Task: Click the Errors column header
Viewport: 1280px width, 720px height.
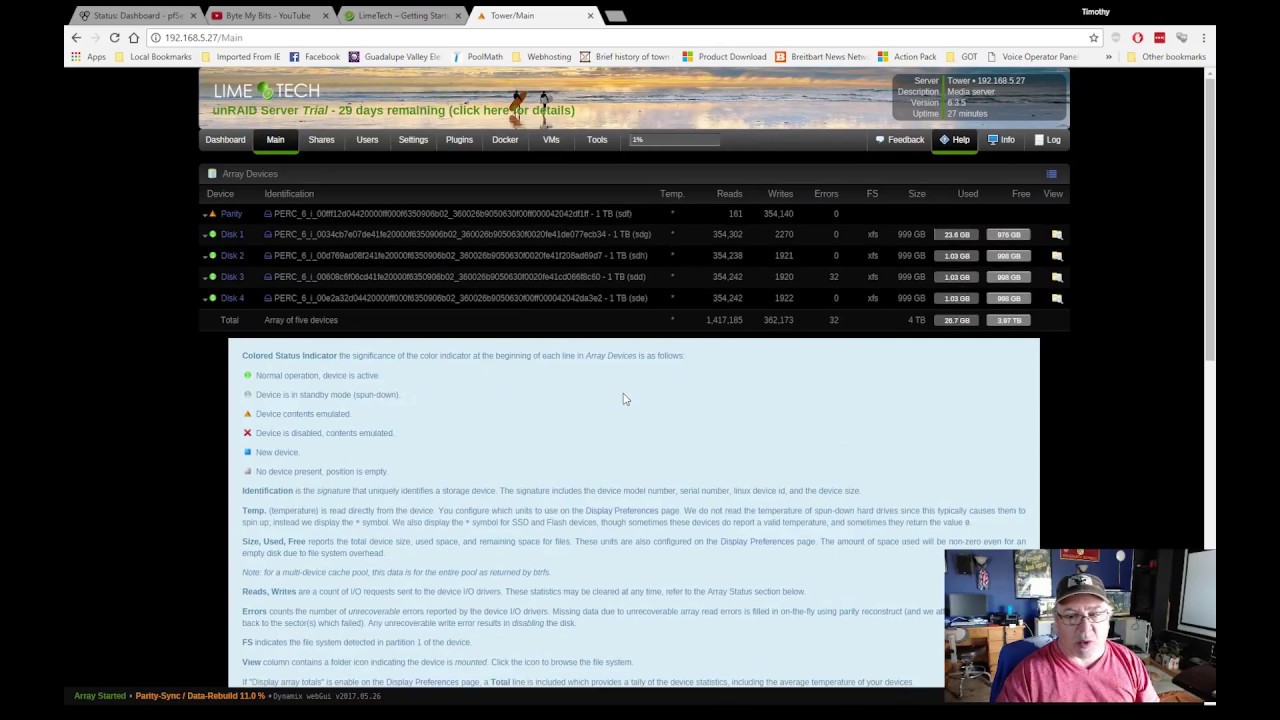Action: (826, 194)
